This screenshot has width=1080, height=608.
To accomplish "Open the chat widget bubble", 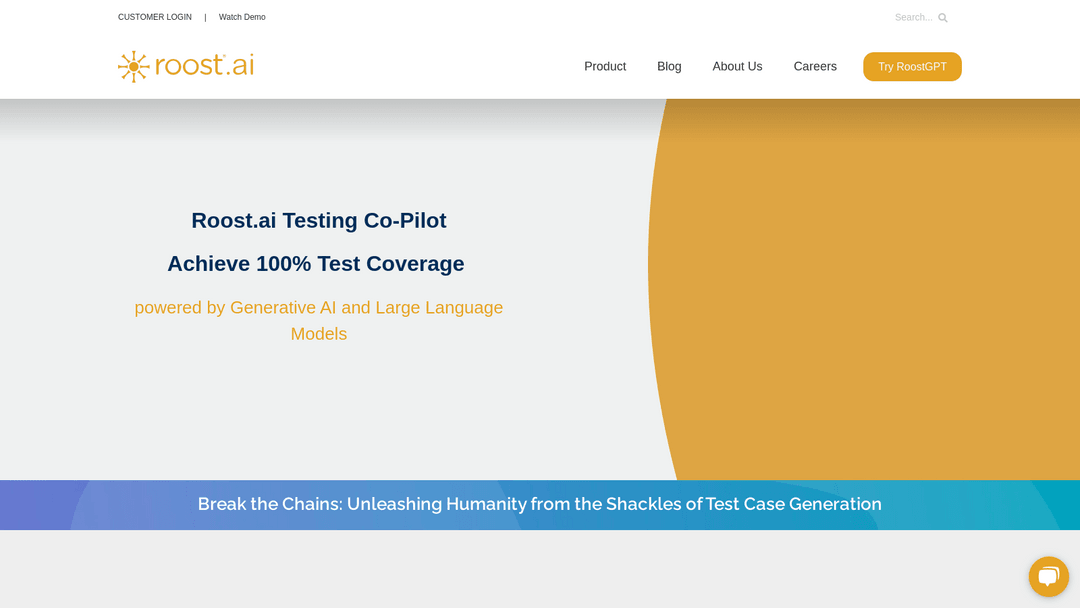I will [x=1048, y=576].
